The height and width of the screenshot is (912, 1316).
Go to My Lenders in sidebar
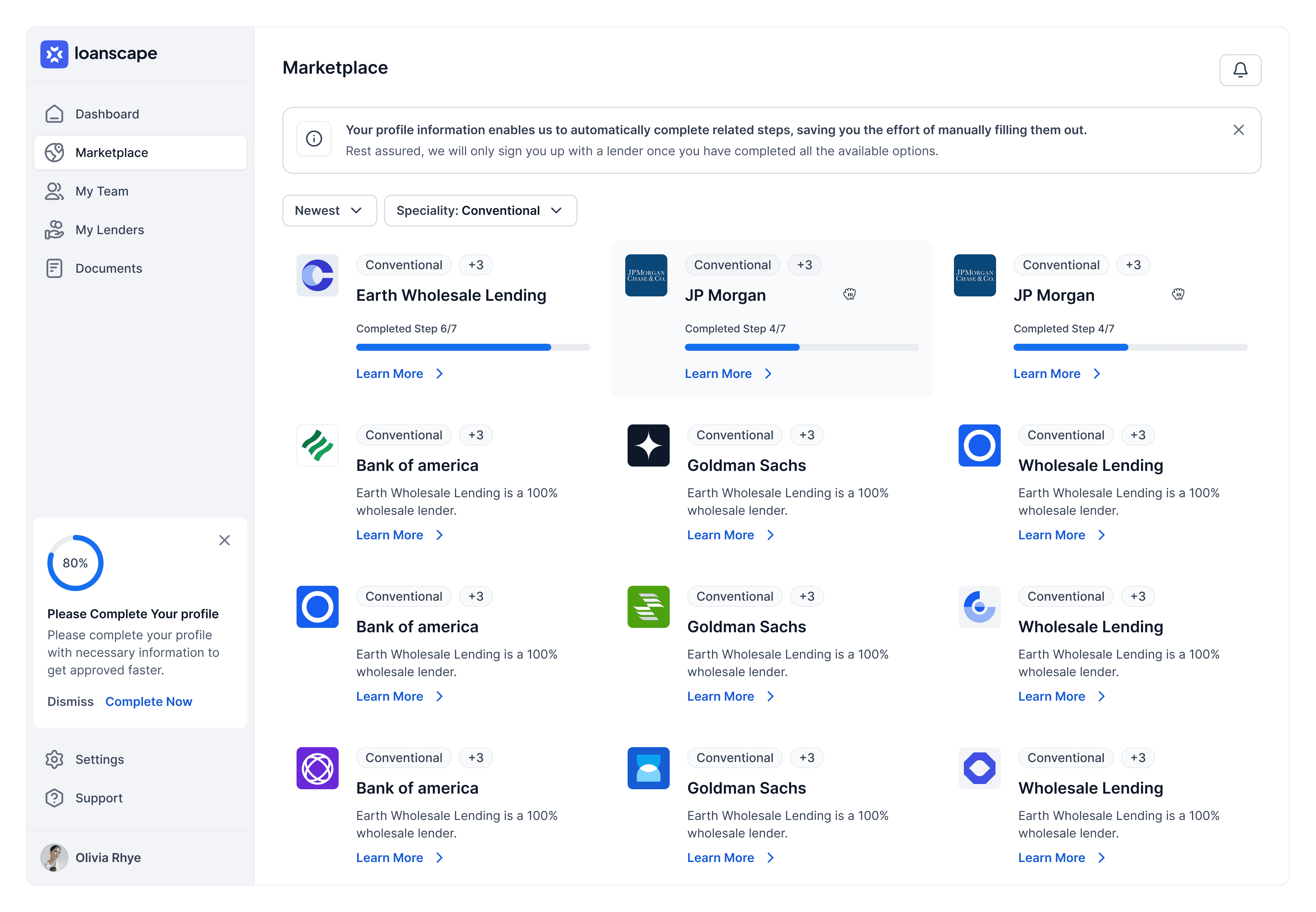coord(110,230)
